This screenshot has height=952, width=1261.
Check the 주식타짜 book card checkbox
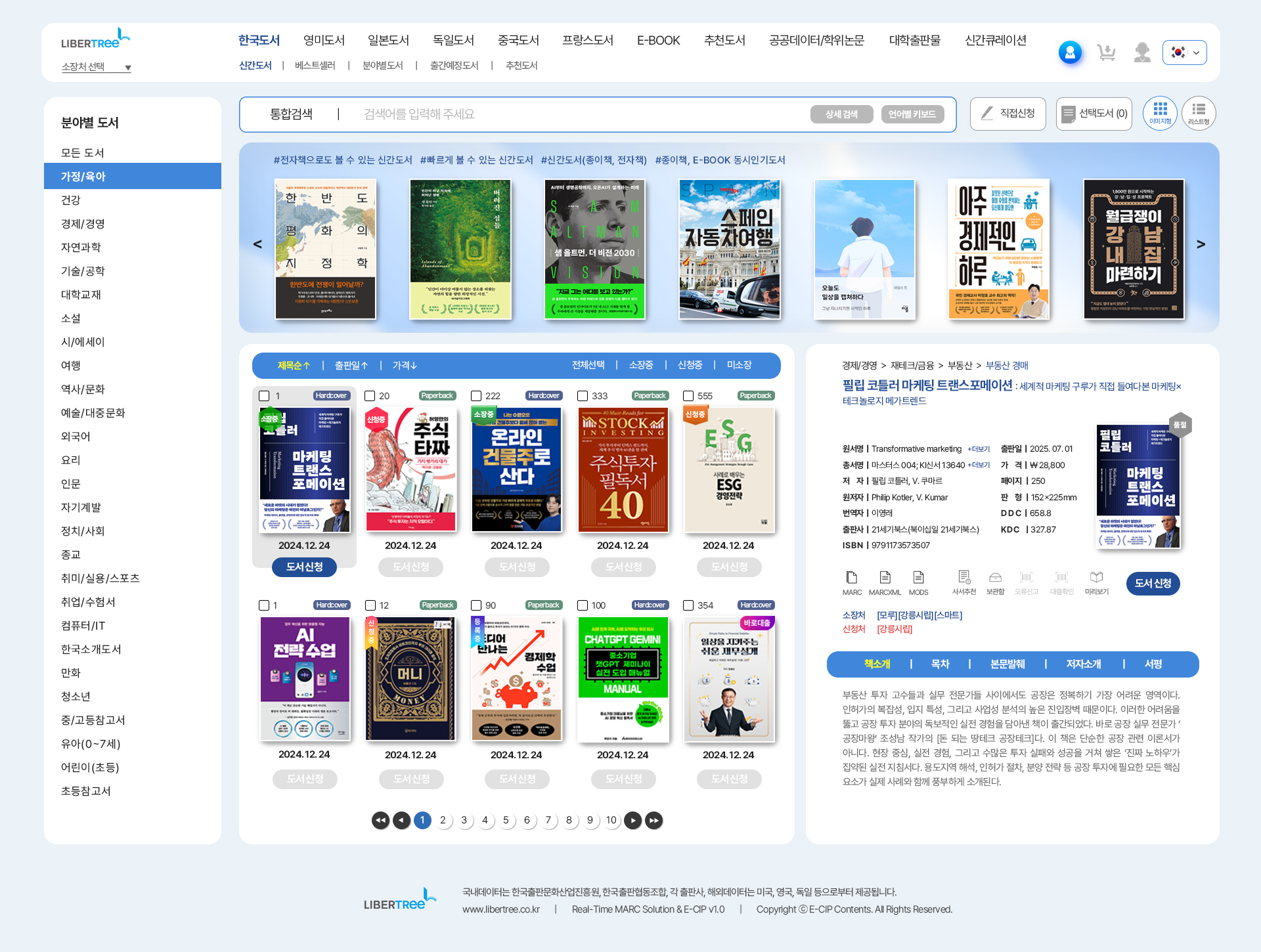point(370,396)
